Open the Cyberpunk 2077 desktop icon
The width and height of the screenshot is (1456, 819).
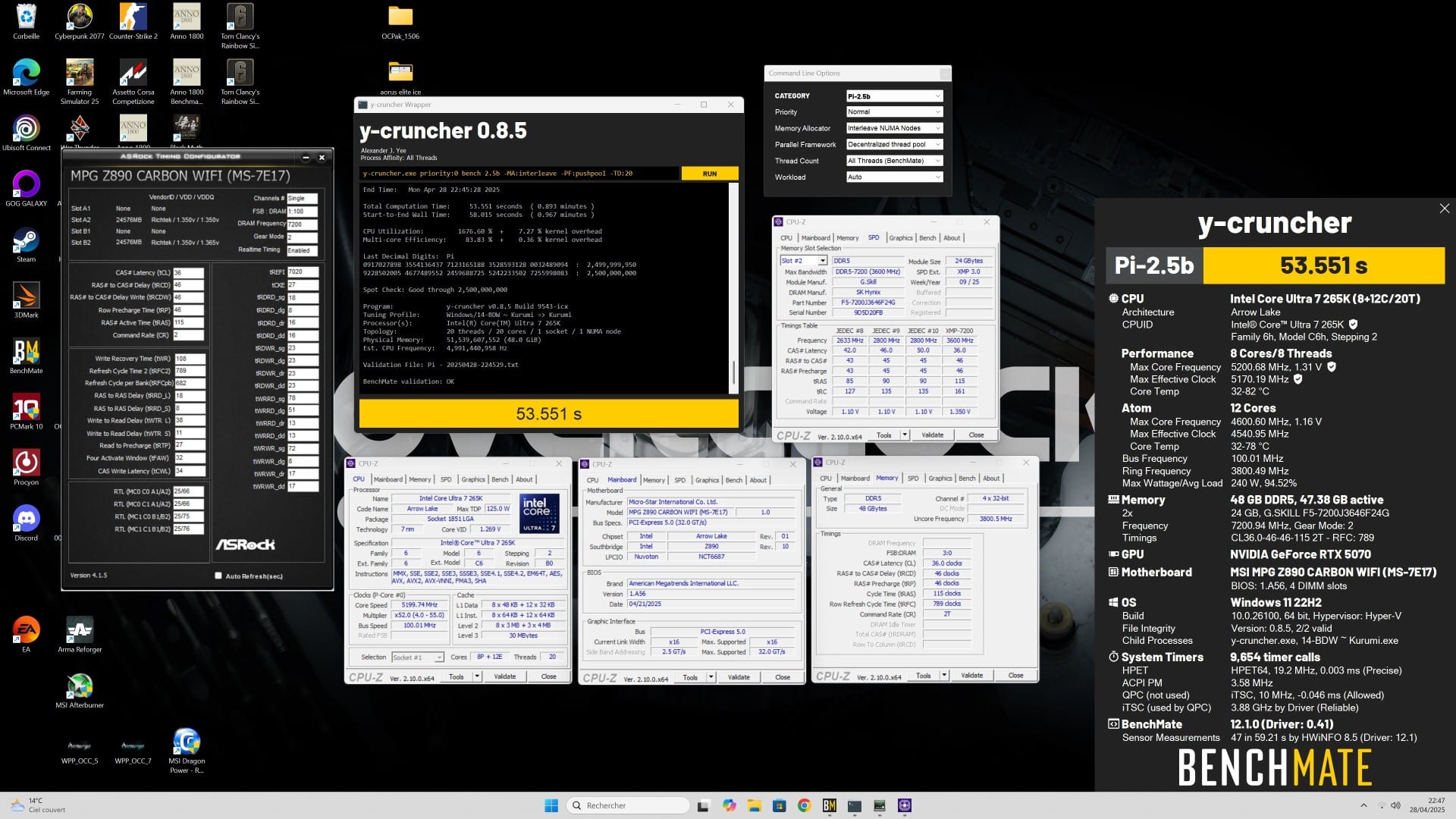point(79,21)
